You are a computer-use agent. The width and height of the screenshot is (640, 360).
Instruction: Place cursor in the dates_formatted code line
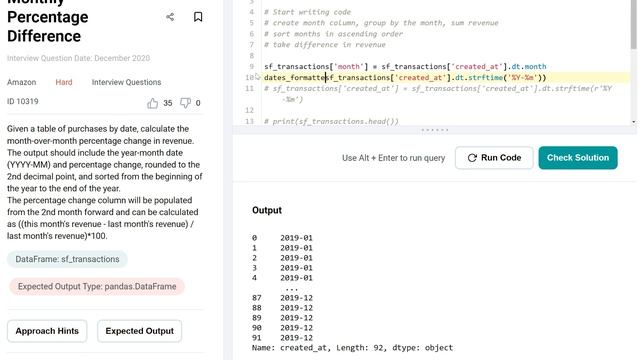[405, 78]
